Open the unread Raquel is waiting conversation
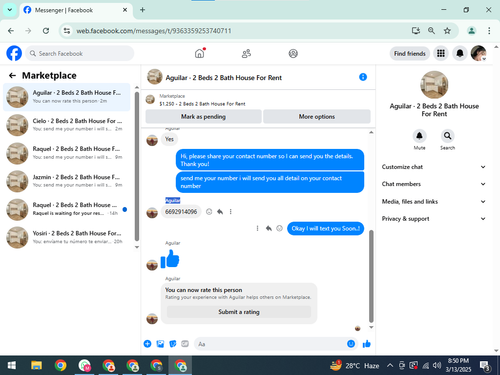 pyautogui.click(x=67, y=209)
